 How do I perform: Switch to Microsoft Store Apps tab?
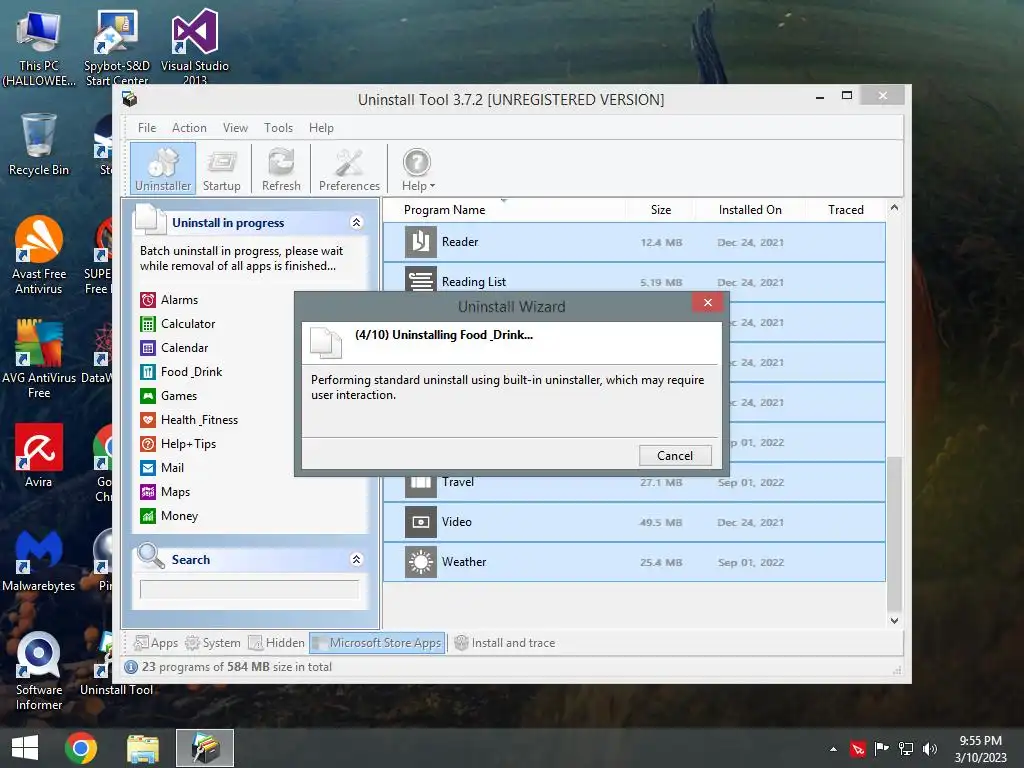[x=377, y=643]
